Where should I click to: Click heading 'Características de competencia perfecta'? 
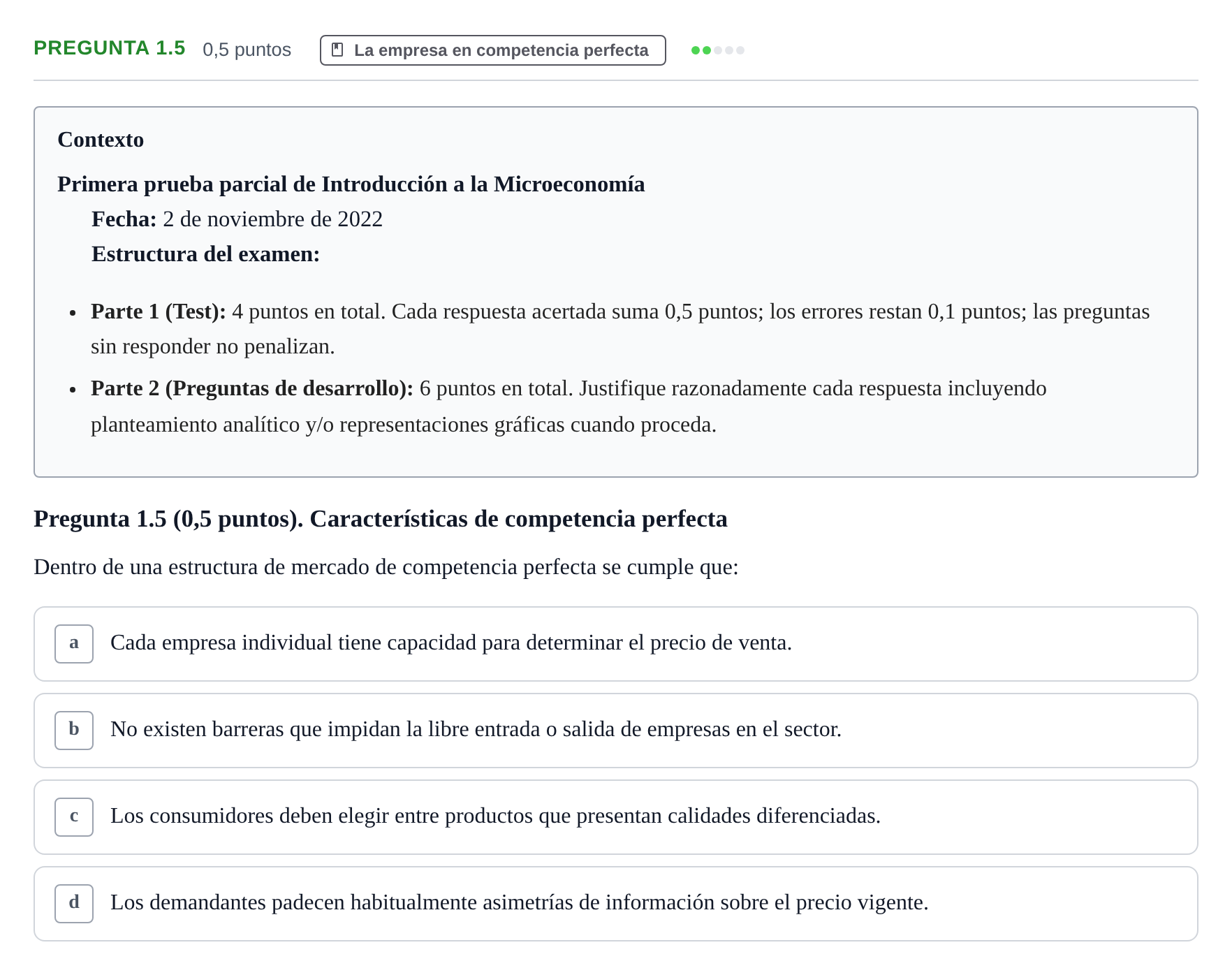[518, 519]
